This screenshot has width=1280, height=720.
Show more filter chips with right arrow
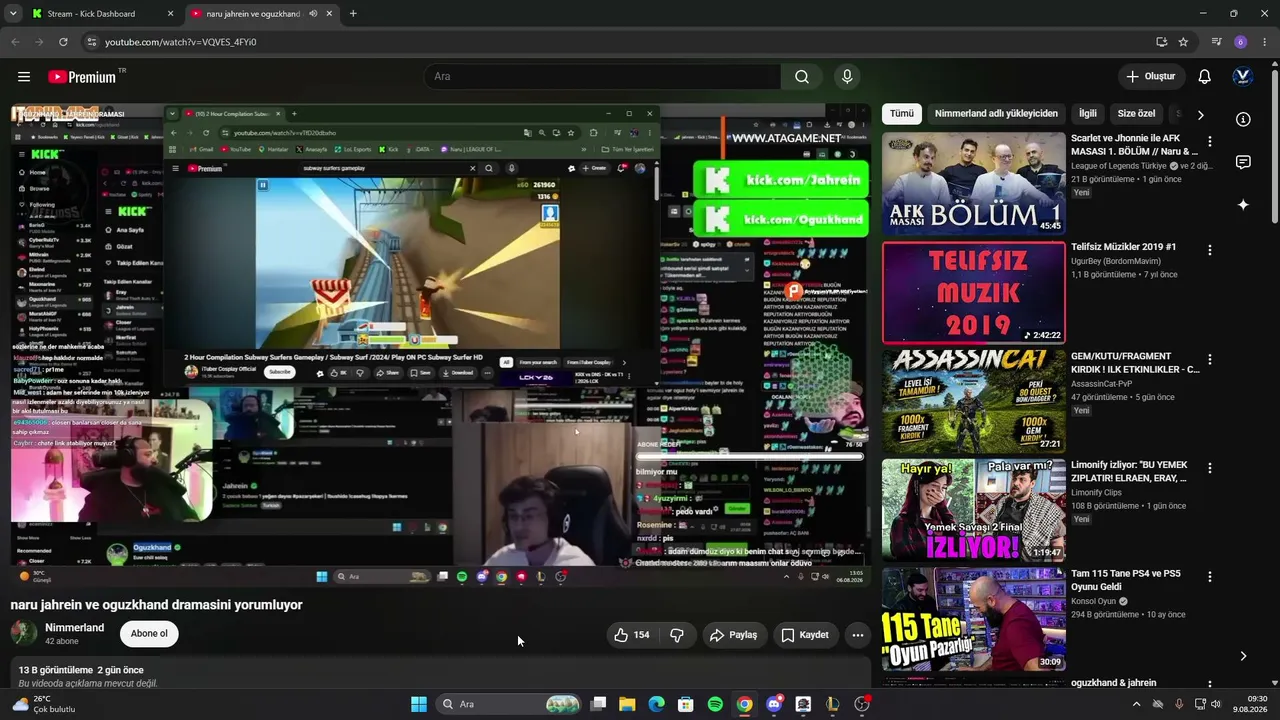(1200, 115)
